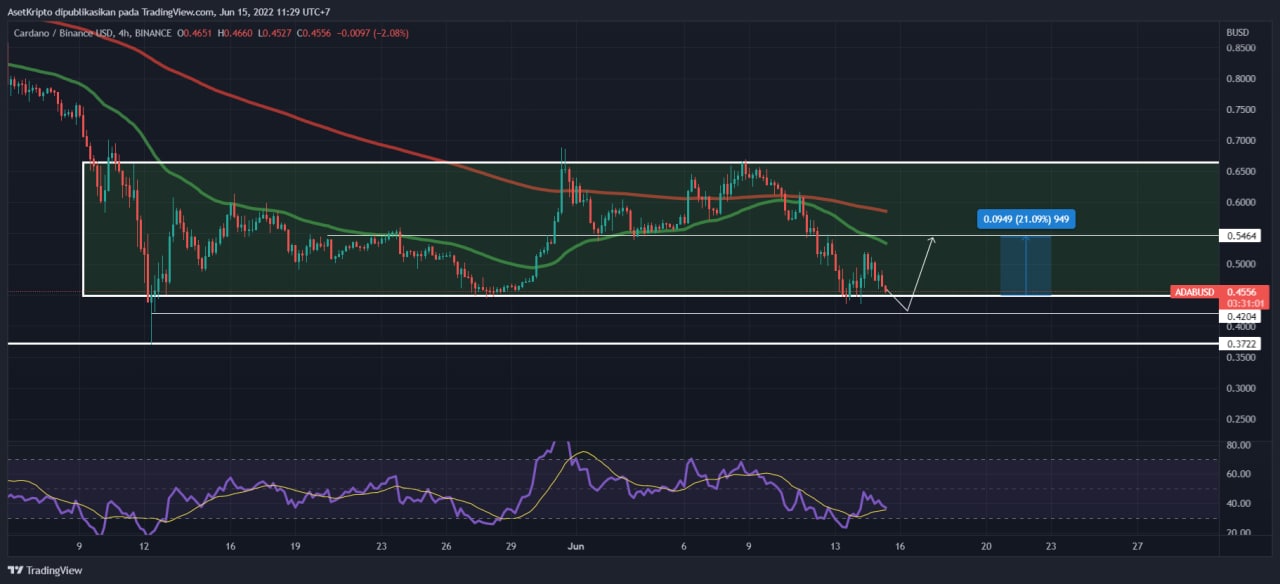Click the 0.3000 price axis label
Viewport: 1280px width, 584px height.
(1241, 388)
